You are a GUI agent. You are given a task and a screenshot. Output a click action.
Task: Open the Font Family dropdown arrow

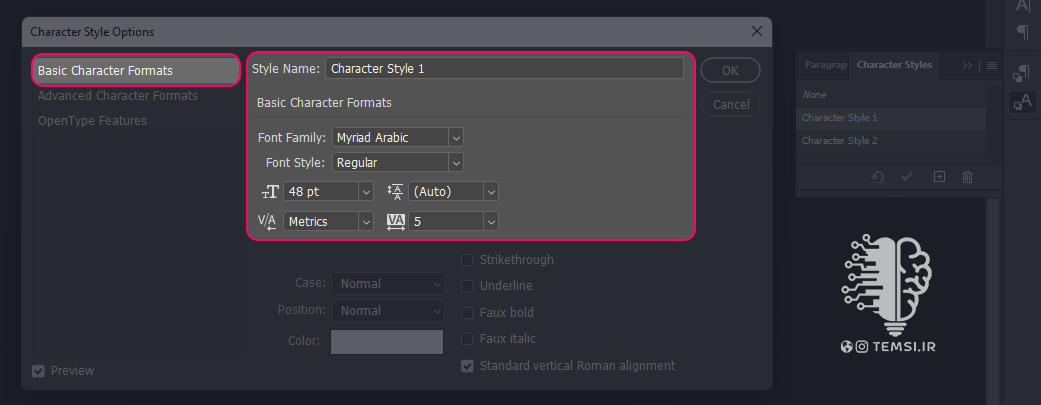click(455, 137)
